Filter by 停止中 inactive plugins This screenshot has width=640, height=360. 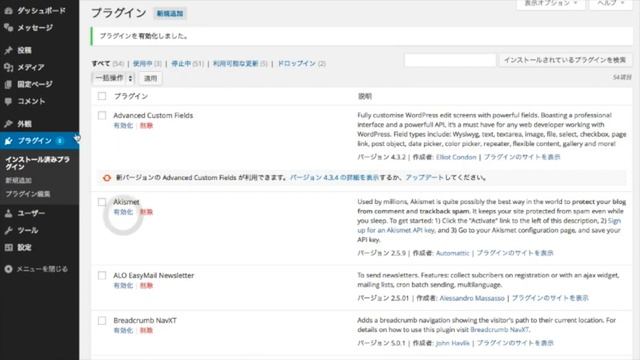181,63
